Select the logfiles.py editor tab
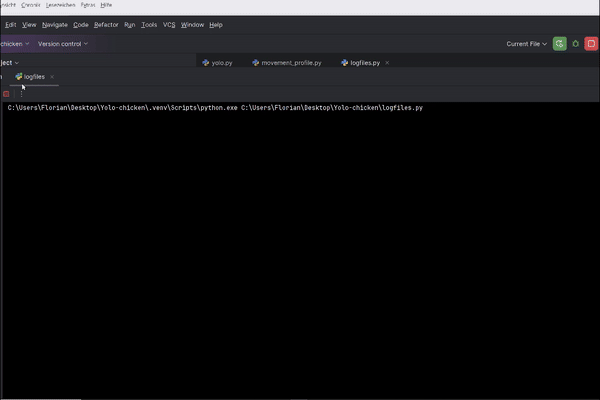 point(361,63)
